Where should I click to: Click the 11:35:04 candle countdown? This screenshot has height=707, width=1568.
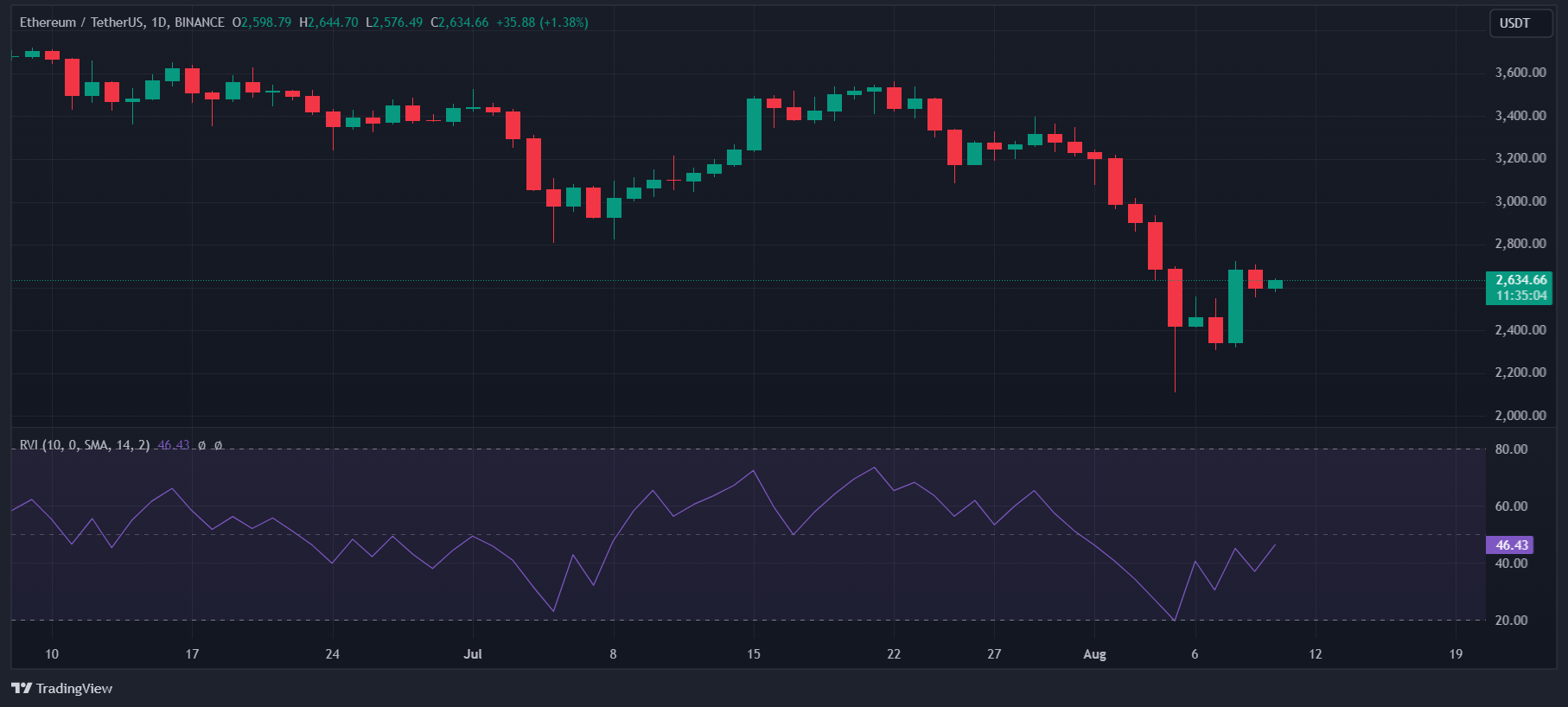1520,296
